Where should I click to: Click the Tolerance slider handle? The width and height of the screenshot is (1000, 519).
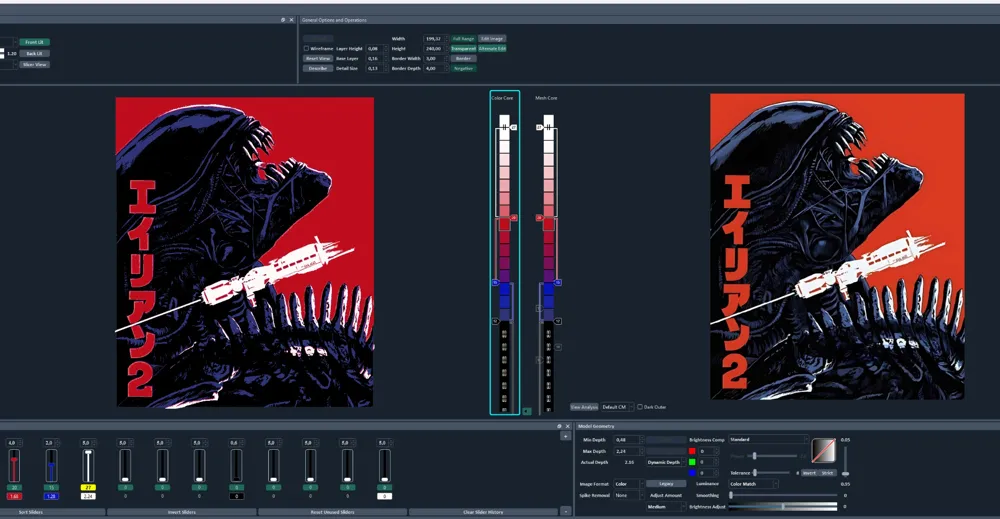click(x=754, y=472)
